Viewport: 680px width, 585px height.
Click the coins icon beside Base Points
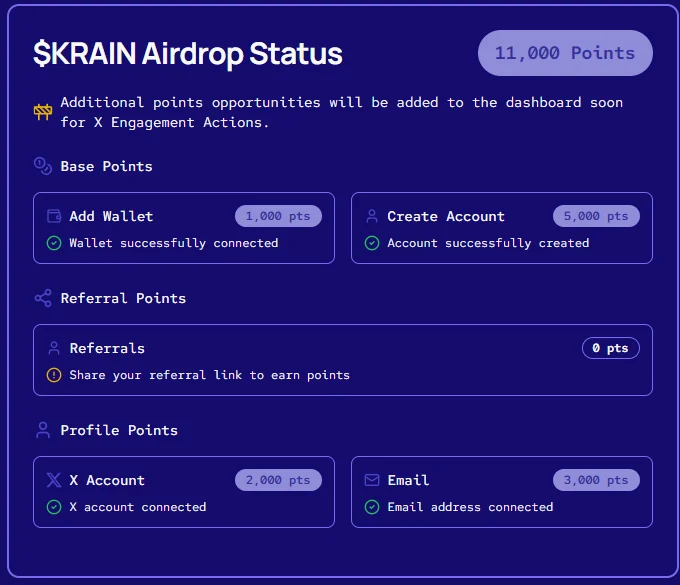pyautogui.click(x=43, y=166)
